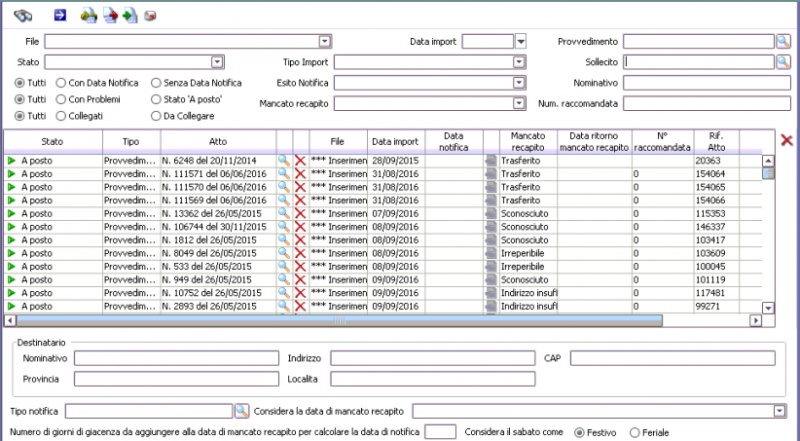
Task: Select the 'Con Problemi' radio option
Action: coord(62,99)
